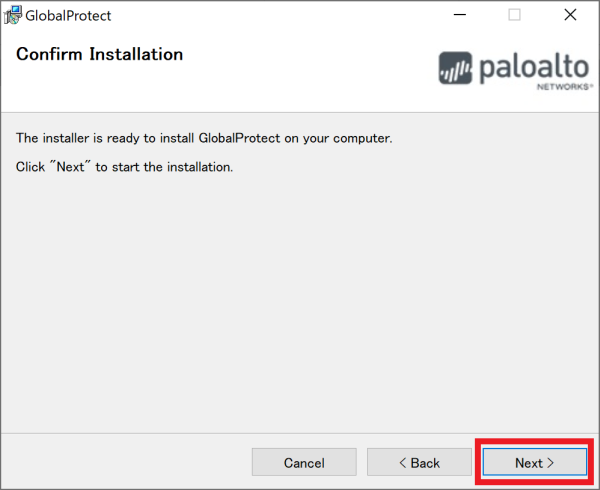Click the GlobalProtect installer icon in title bar
This screenshot has width=600, height=490.
point(14,15)
